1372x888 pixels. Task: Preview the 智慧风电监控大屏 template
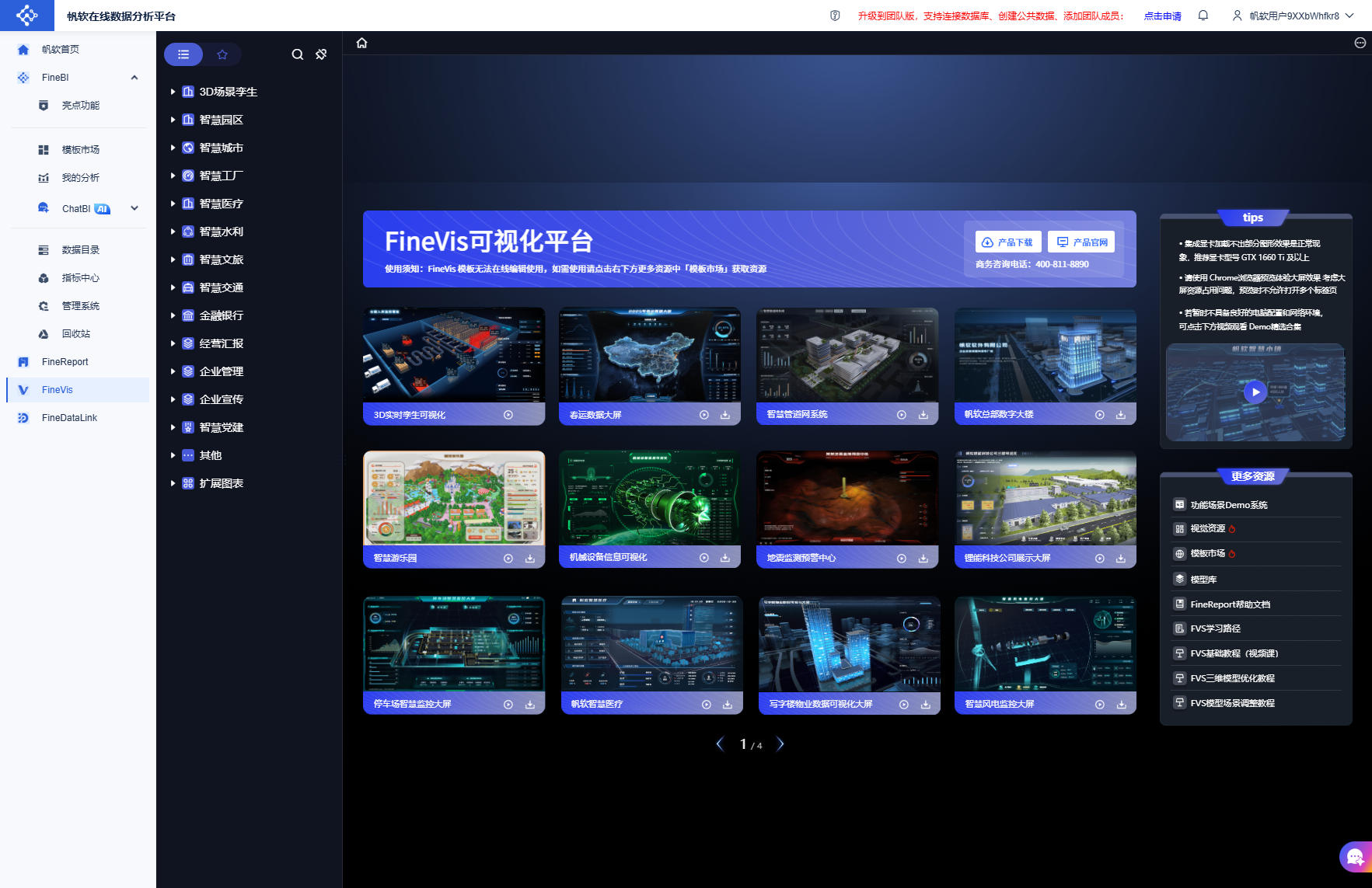point(1100,705)
